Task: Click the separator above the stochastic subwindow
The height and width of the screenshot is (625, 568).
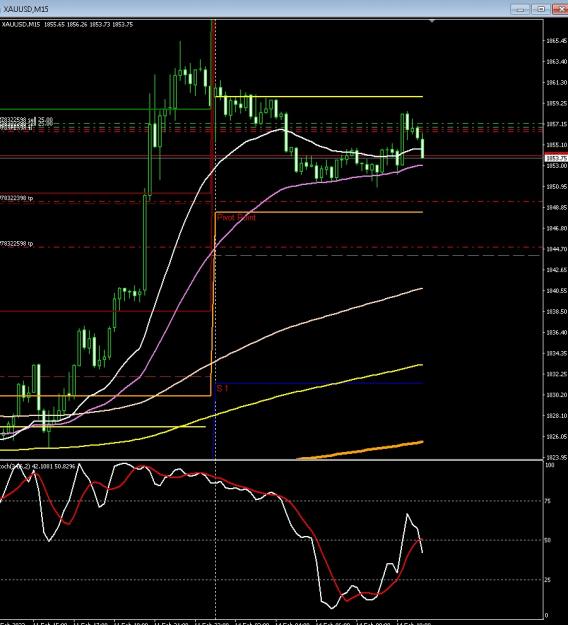Action: (x=271, y=460)
